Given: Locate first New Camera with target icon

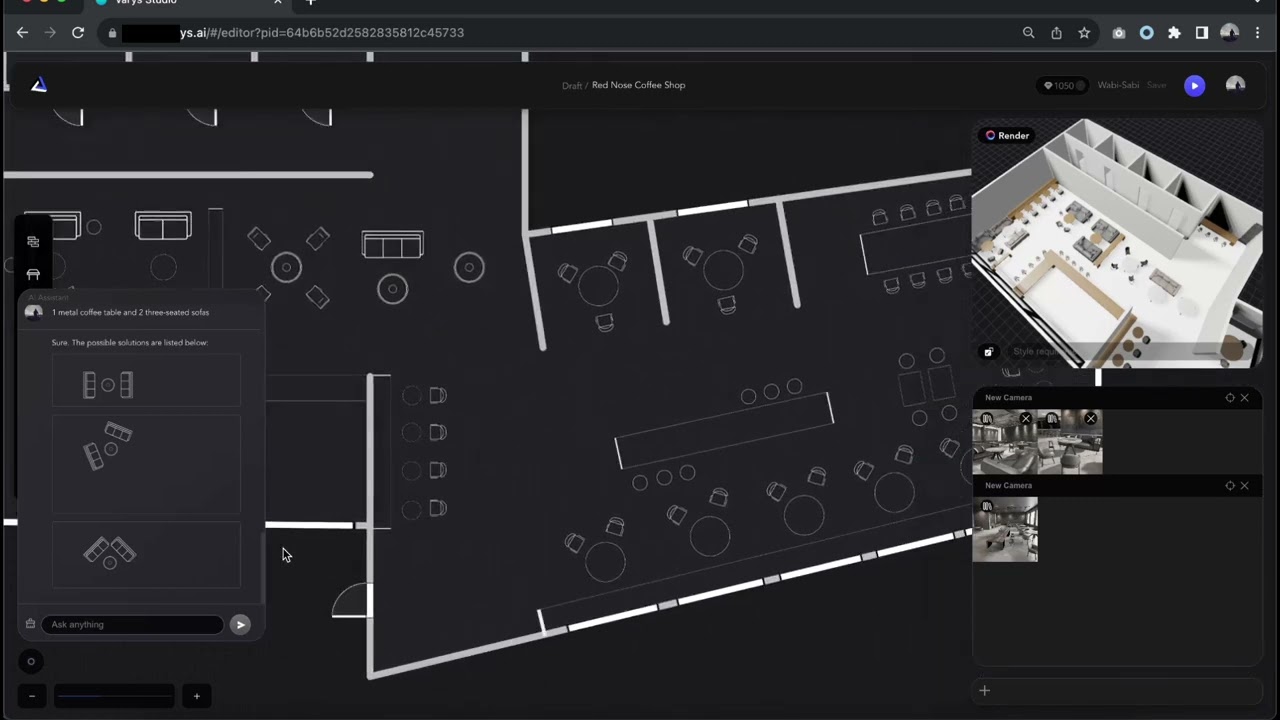Looking at the screenshot, I should click(x=1230, y=398).
